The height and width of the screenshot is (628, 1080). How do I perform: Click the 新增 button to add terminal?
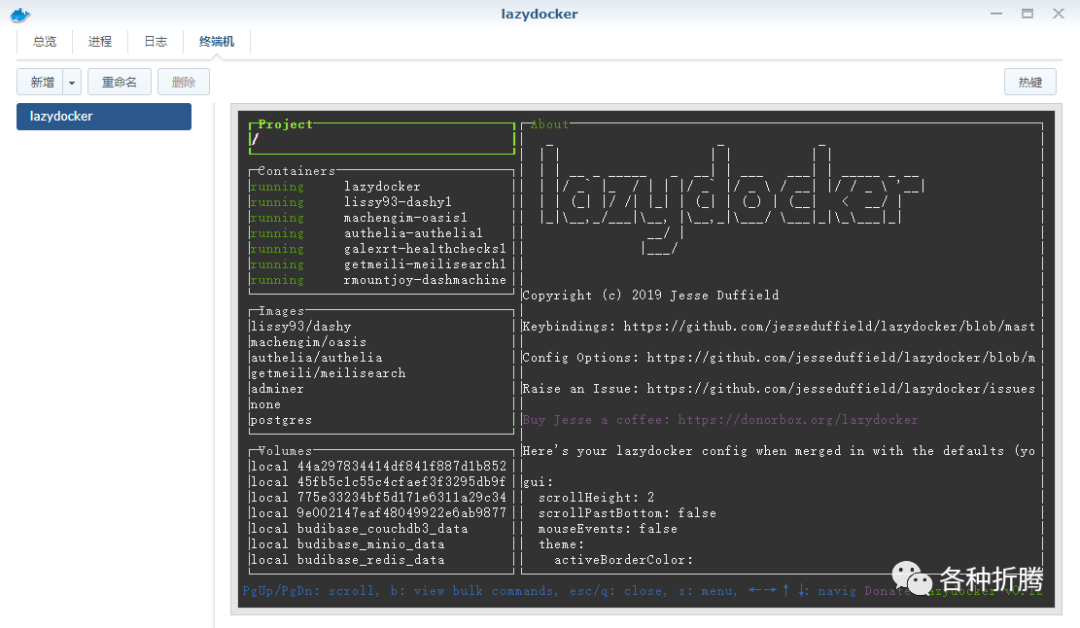point(41,81)
